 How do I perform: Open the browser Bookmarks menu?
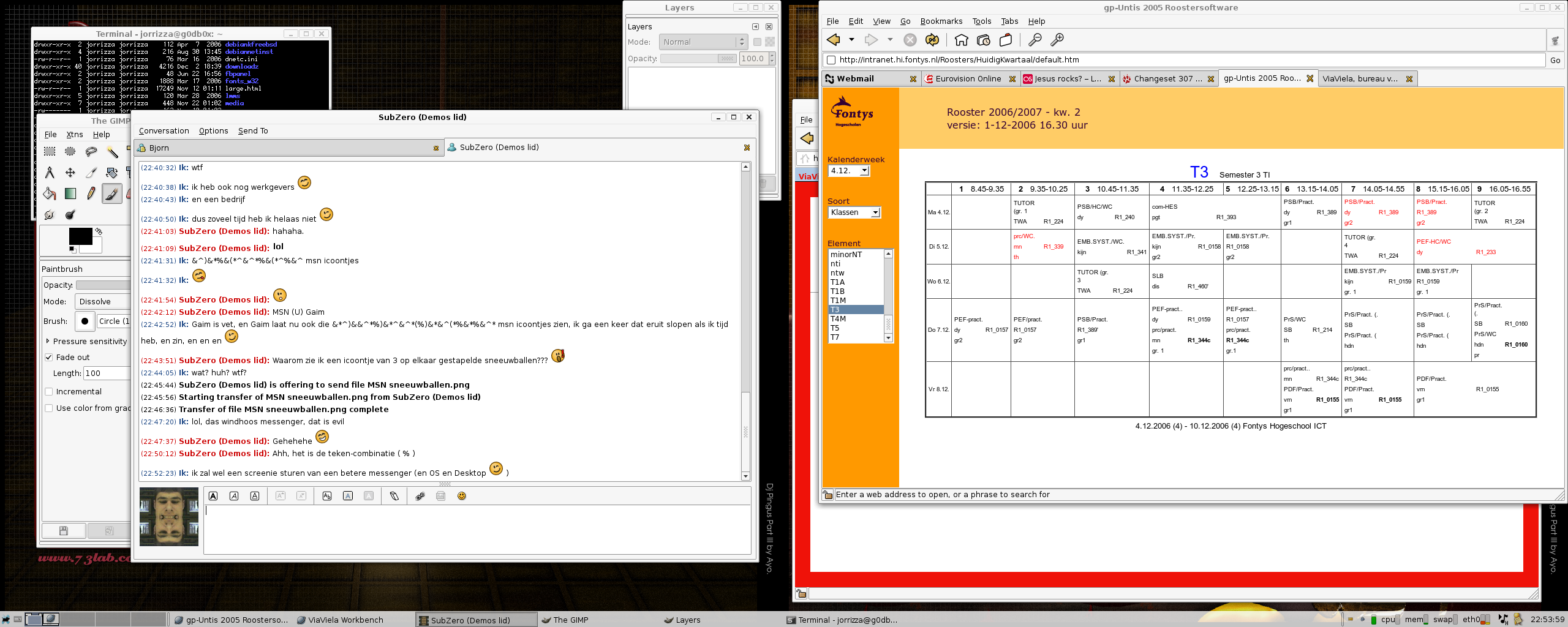[x=941, y=21]
